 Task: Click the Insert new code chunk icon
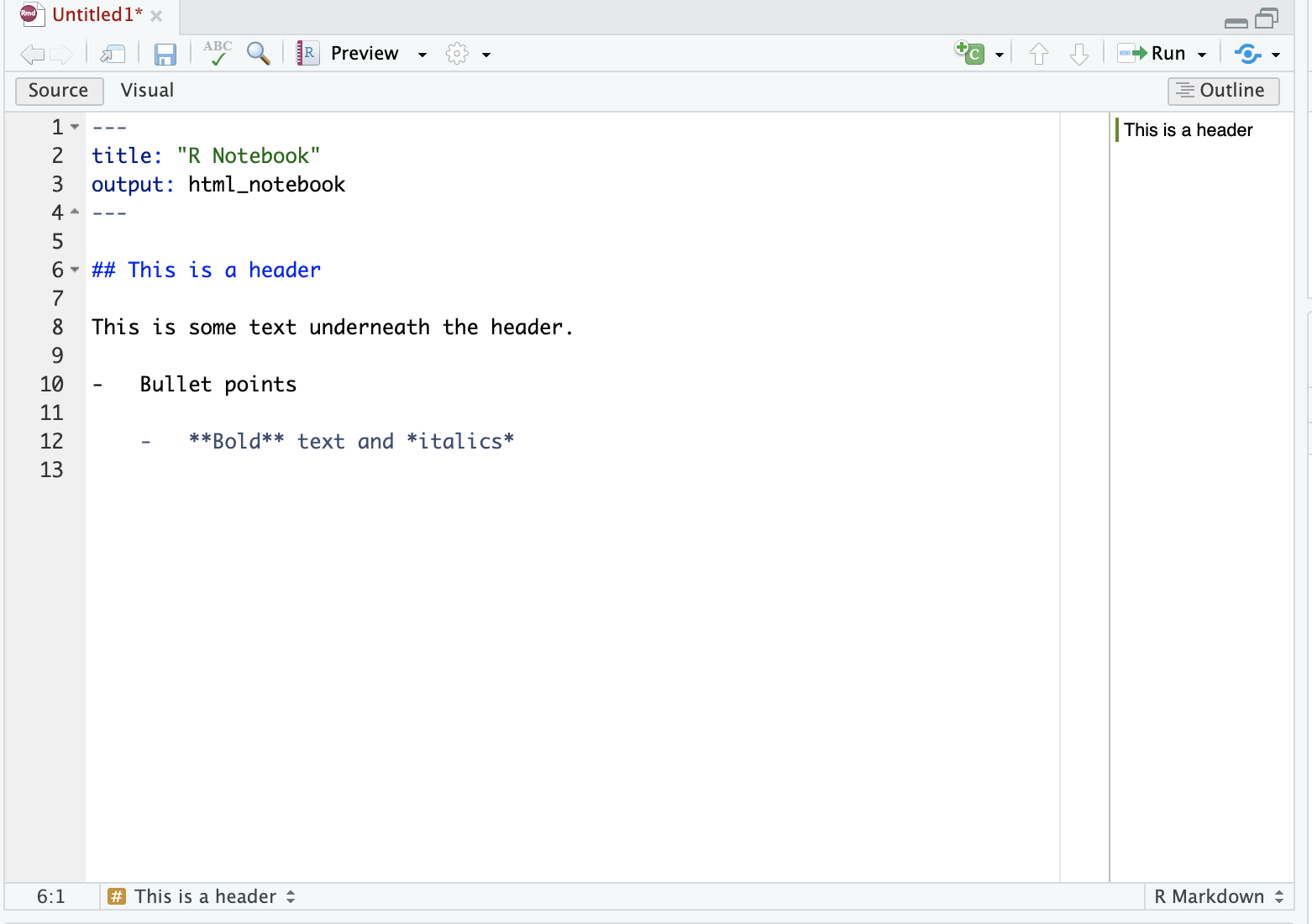[x=970, y=54]
